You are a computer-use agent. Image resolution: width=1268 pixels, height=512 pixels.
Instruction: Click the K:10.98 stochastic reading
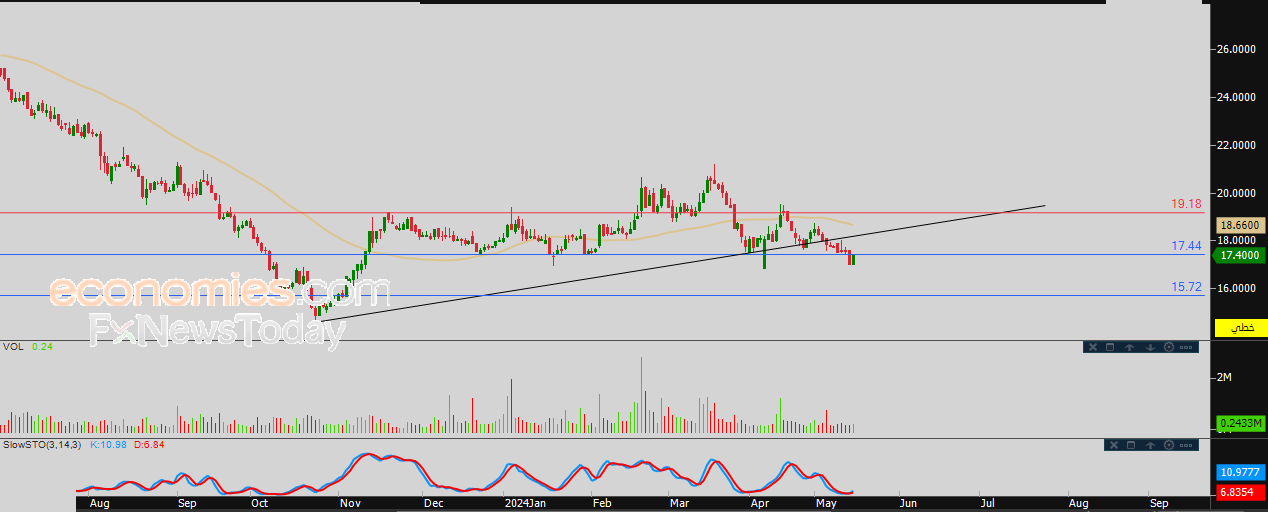[108, 443]
